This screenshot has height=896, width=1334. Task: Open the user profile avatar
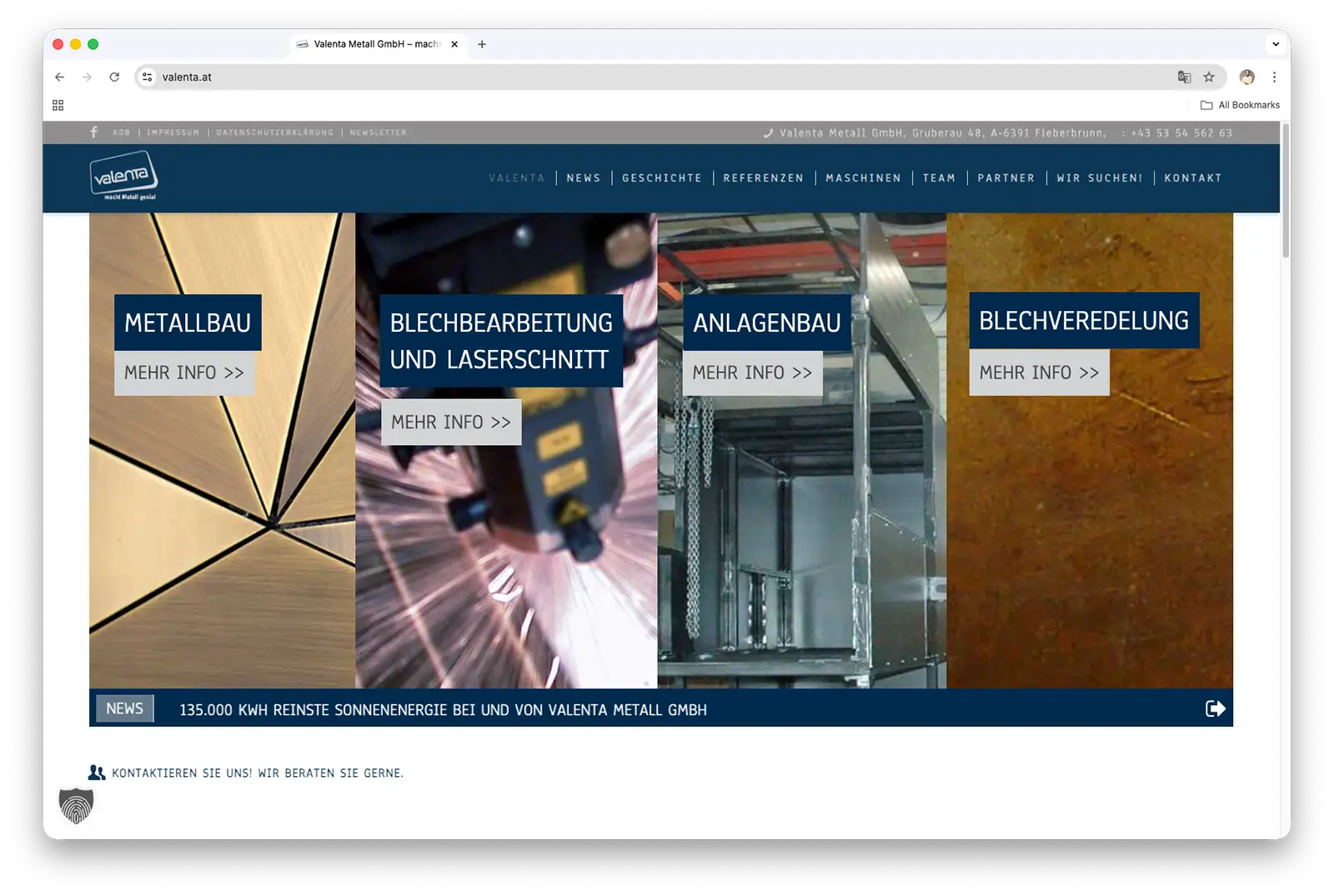click(1246, 77)
